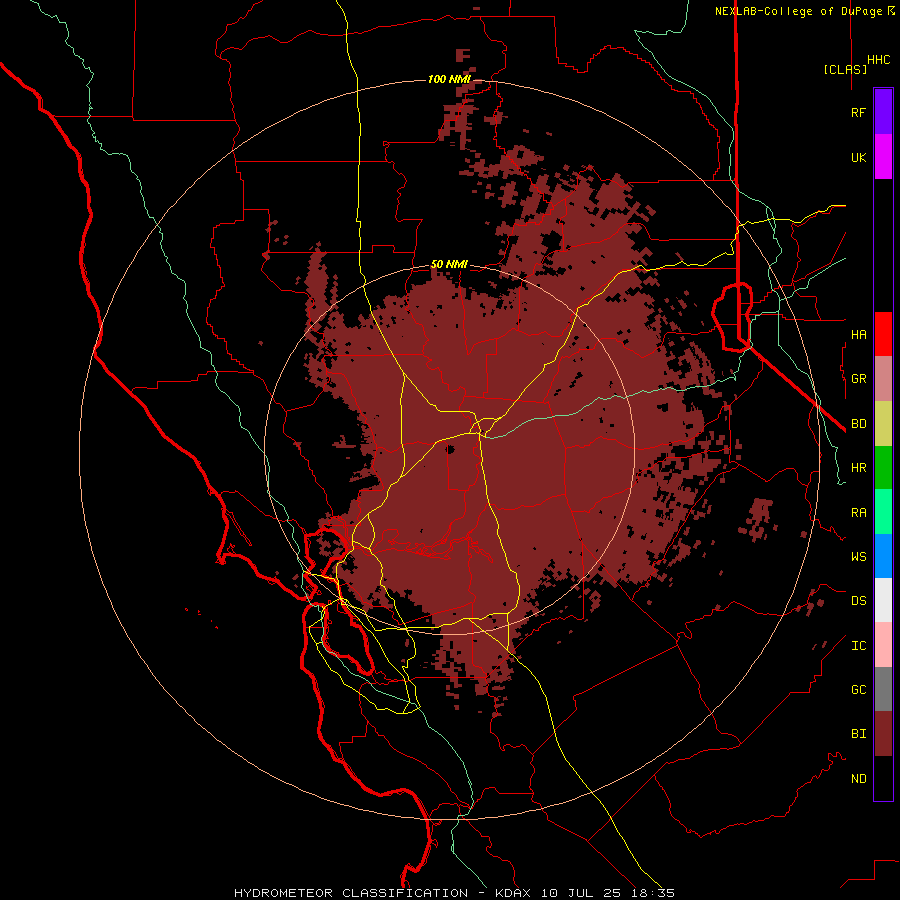Click the light green RA legend swatch
The width and height of the screenshot is (900, 900).
click(x=883, y=512)
